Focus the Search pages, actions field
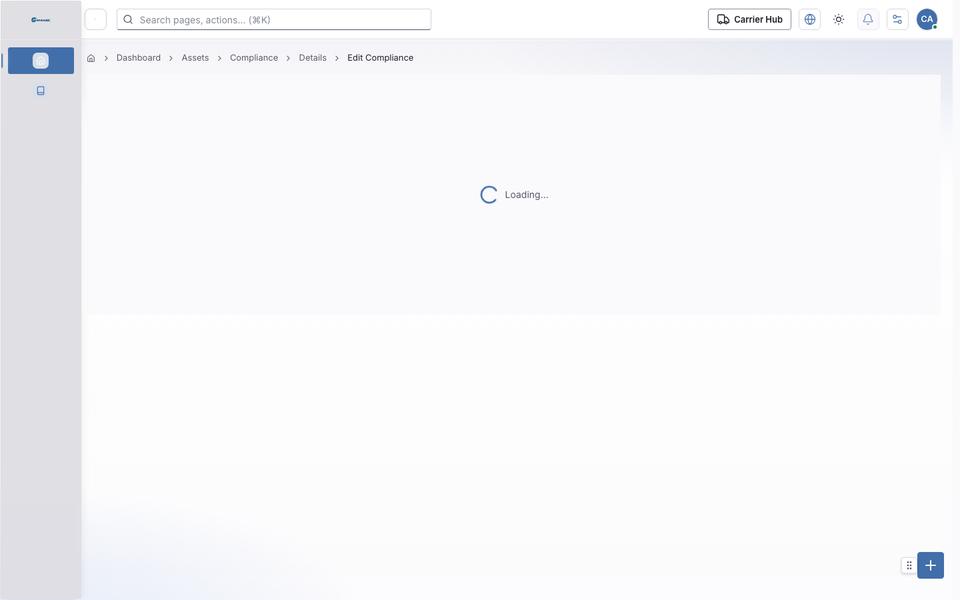Image resolution: width=960 pixels, height=600 pixels. pyautogui.click(x=274, y=20)
